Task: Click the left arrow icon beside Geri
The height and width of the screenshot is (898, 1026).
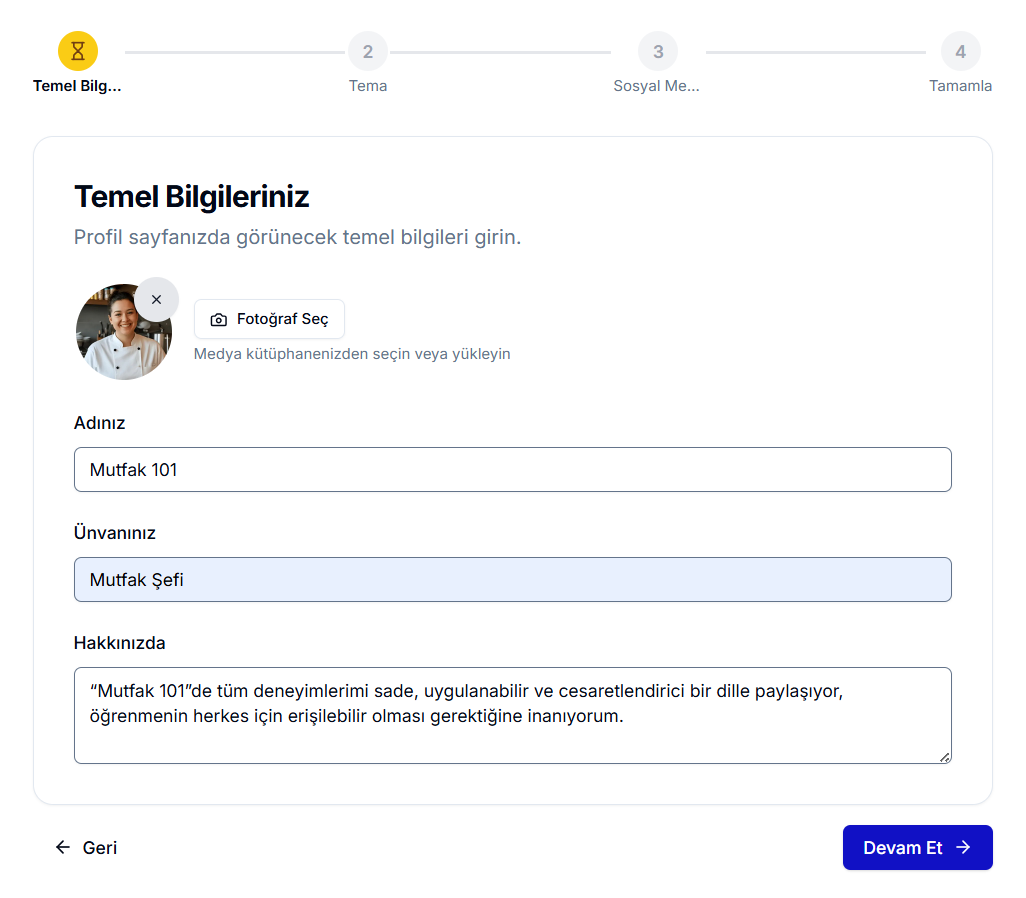Action: tap(63, 848)
